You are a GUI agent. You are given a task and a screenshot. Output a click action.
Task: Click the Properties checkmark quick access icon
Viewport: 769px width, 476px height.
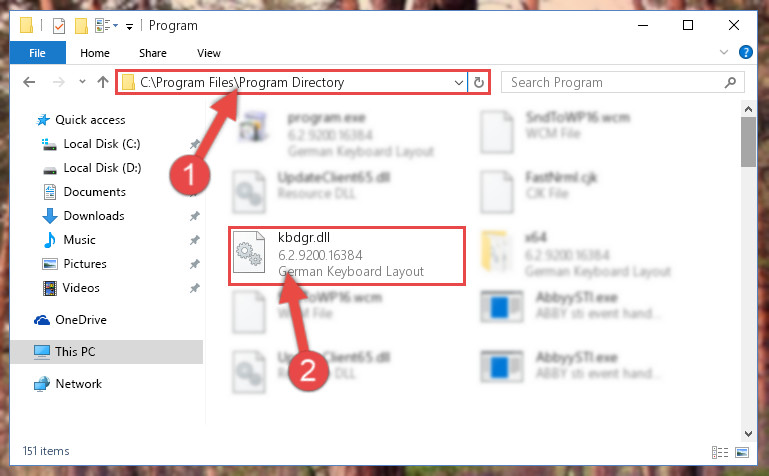[x=59, y=25]
